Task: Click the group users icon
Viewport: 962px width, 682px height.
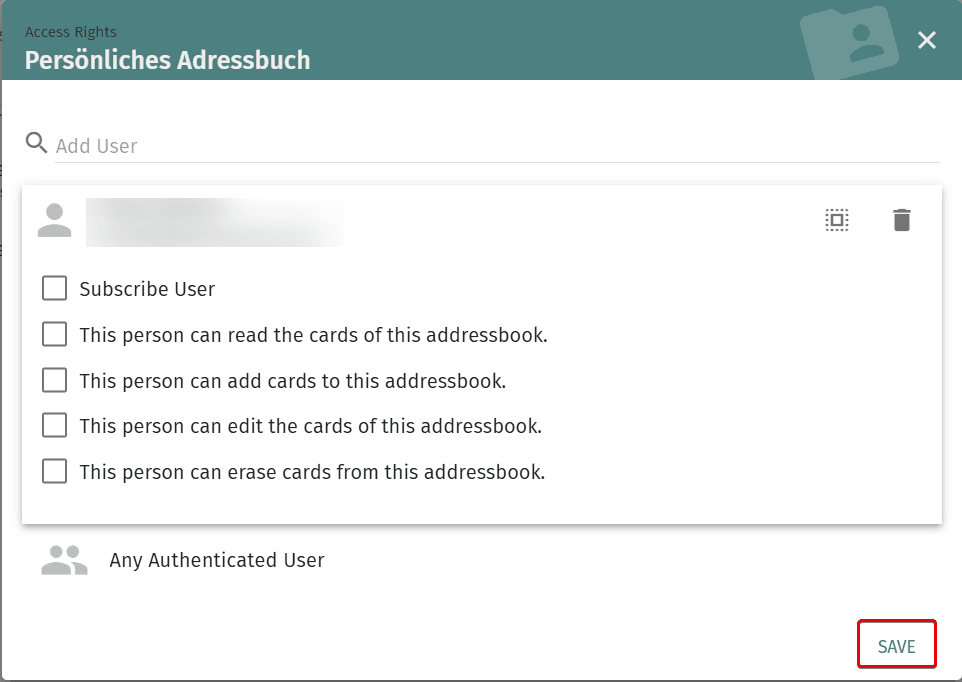Action: click(64, 560)
